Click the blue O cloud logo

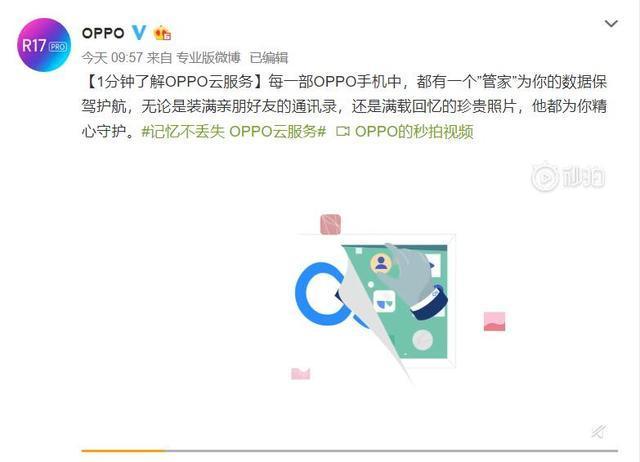pyautogui.click(x=320, y=294)
